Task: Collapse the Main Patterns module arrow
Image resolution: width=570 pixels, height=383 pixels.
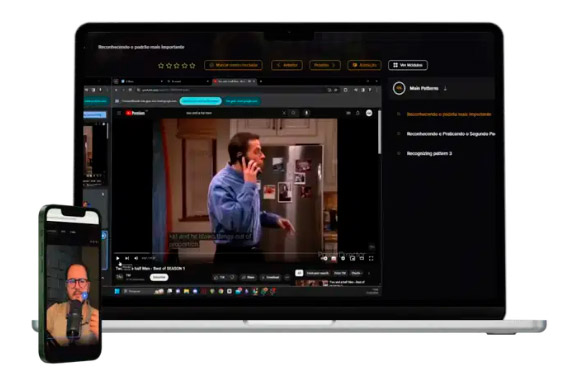Action: tap(445, 88)
